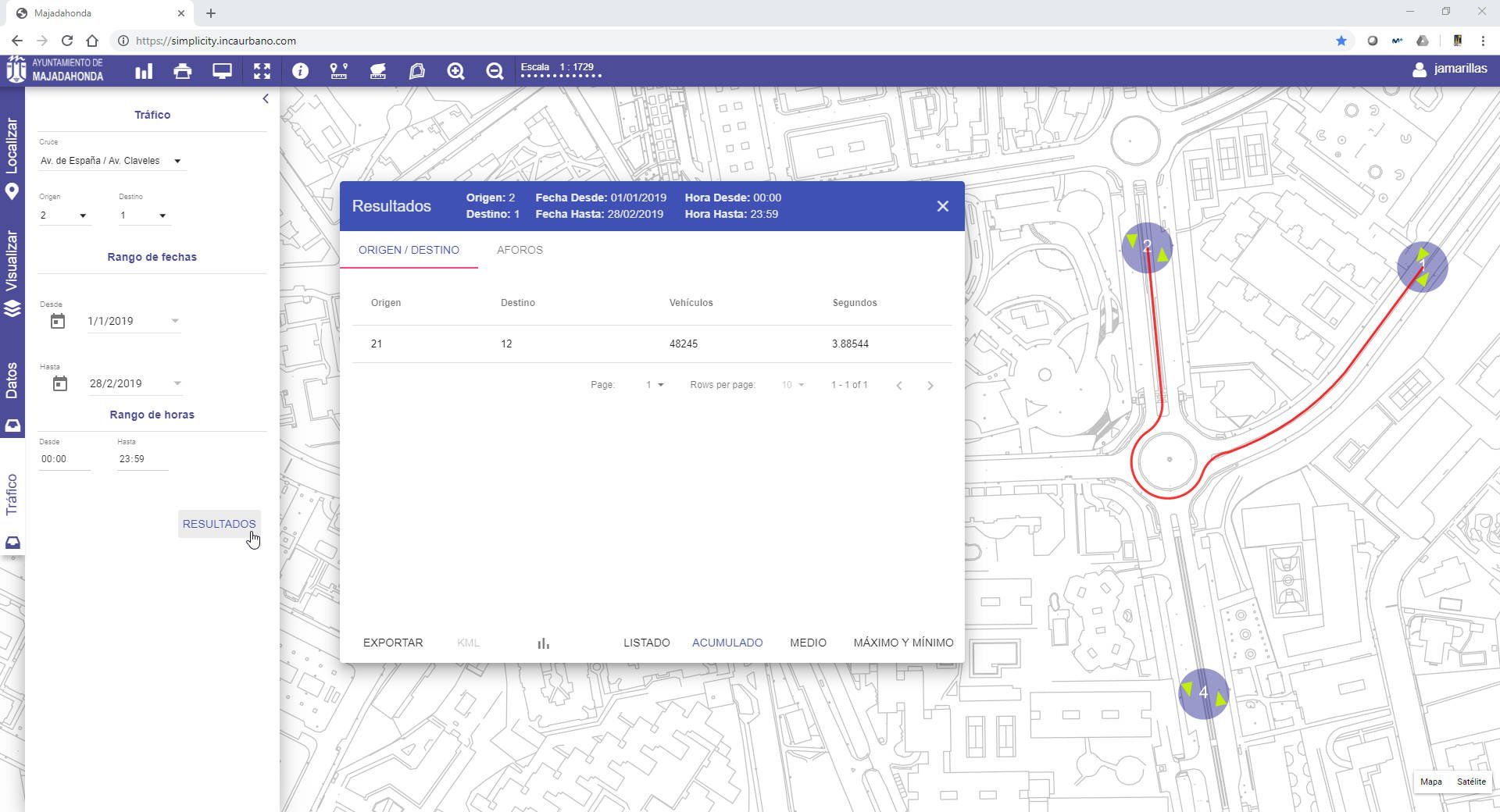This screenshot has width=1500, height=812.
Task: Click the bar chart statistics toolbar icon
Action: [x=144, y=72]
